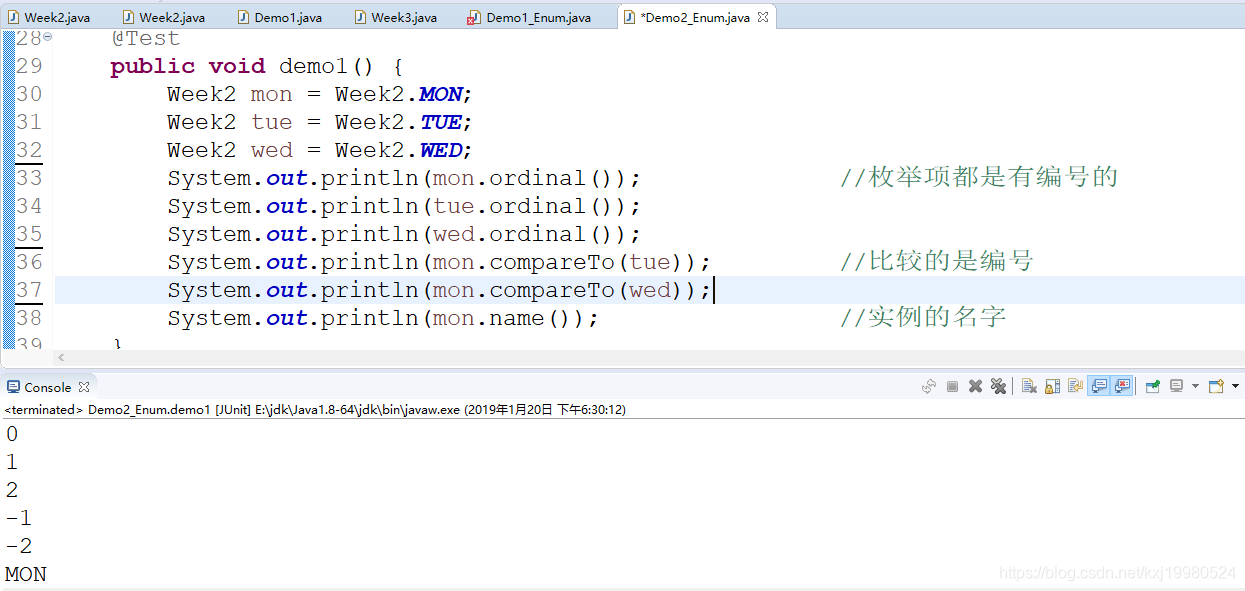Click 'mon.ordinal()' on line 33
The height and width of the screenshot is (591, 1245).
click(522, 178)
